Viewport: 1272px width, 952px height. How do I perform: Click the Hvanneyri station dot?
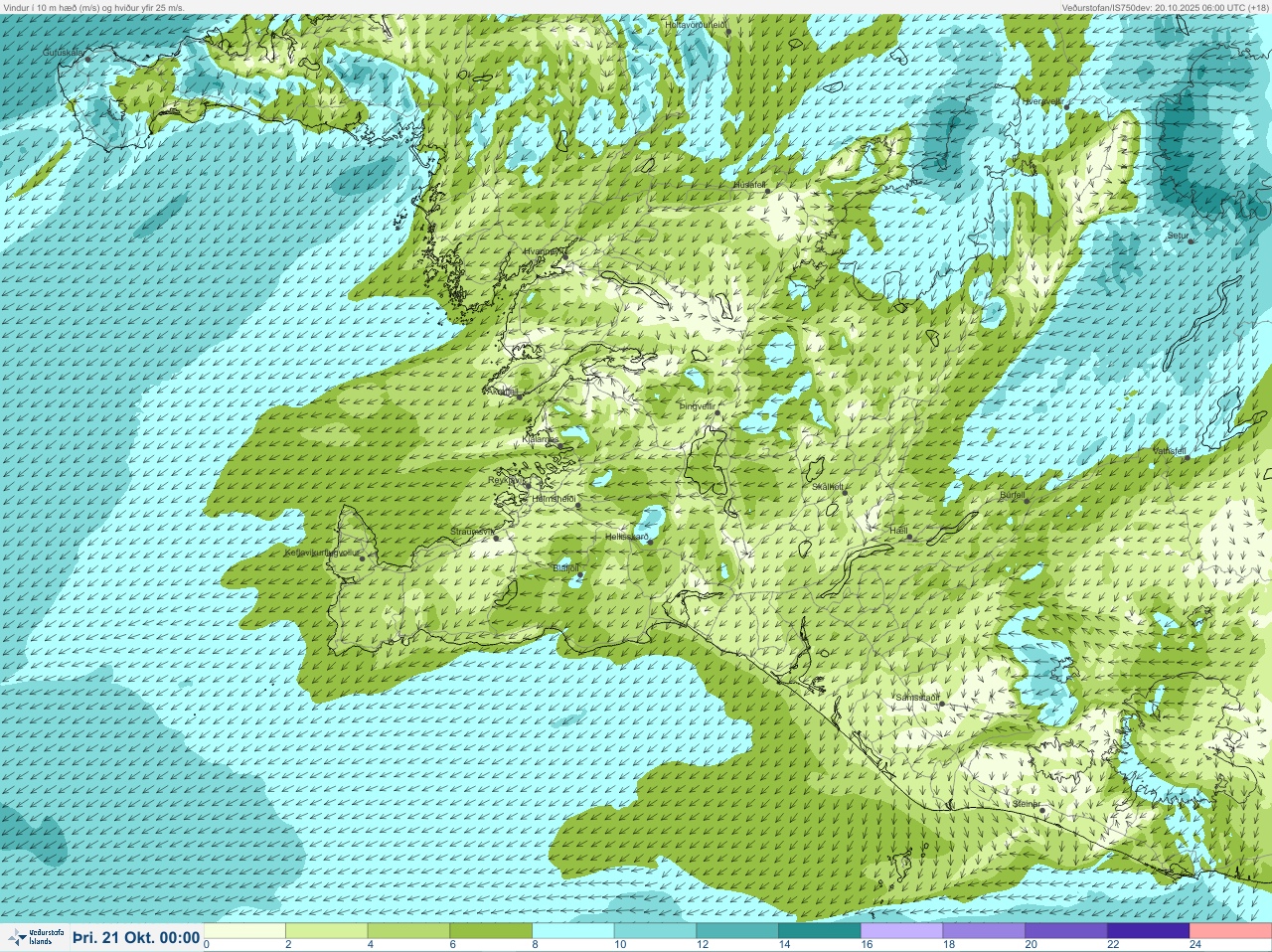[x=565, y=255]
